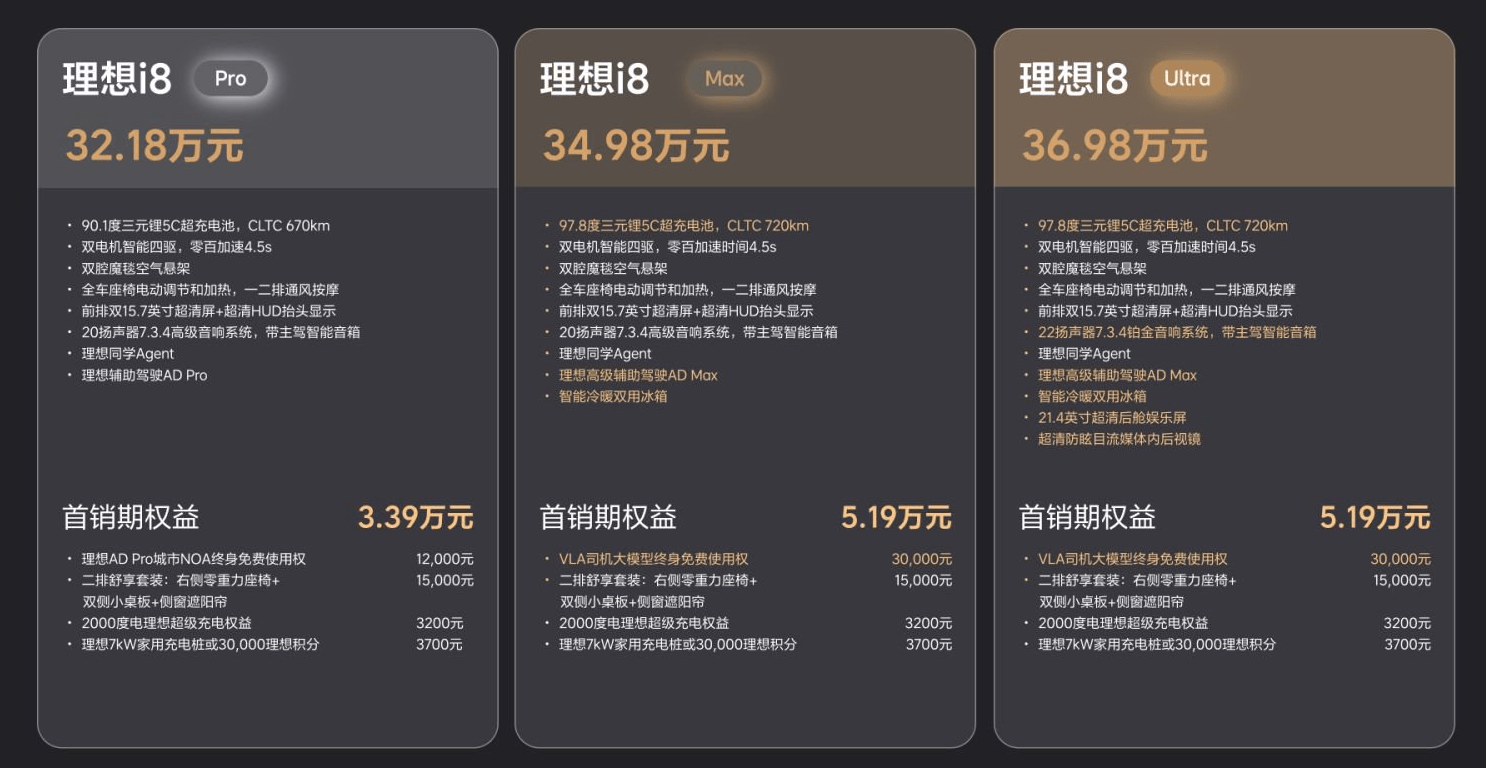Select VLA司机大模型终身免费使用权 in the Max card
Viewport: 1486px width, 768px height.
(653, 559)
